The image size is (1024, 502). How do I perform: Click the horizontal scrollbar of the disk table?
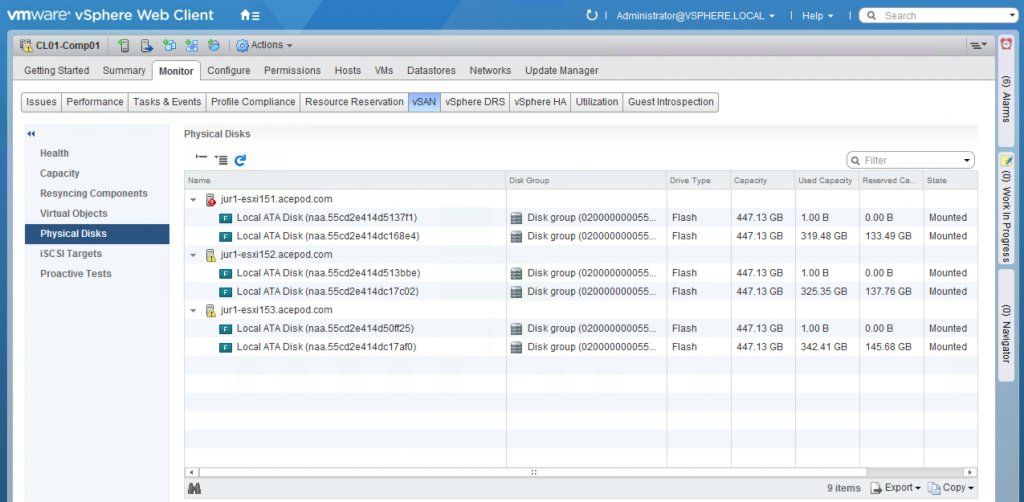[533, 471]
